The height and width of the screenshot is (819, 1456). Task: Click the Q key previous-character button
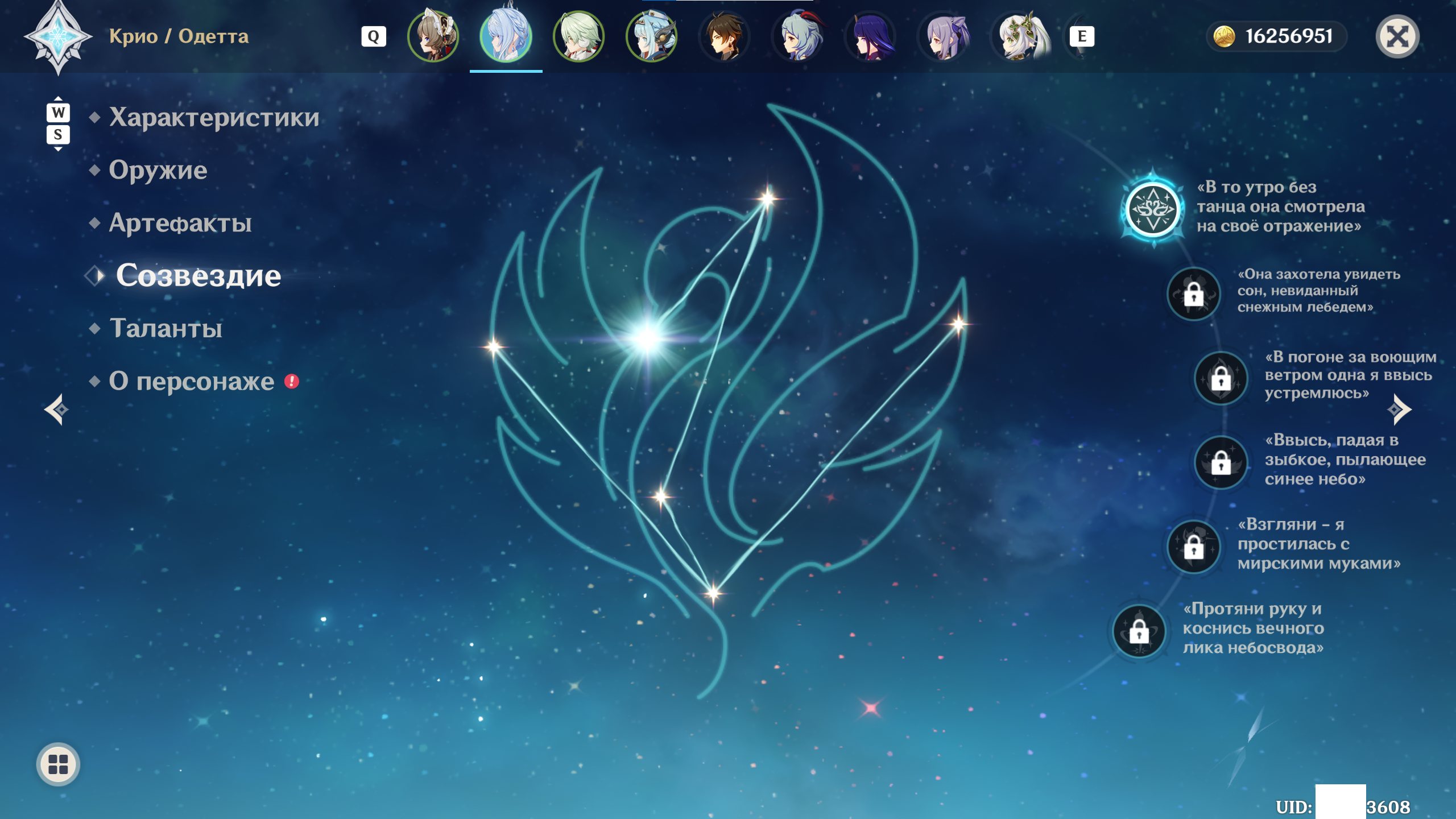tap(374, 36)
